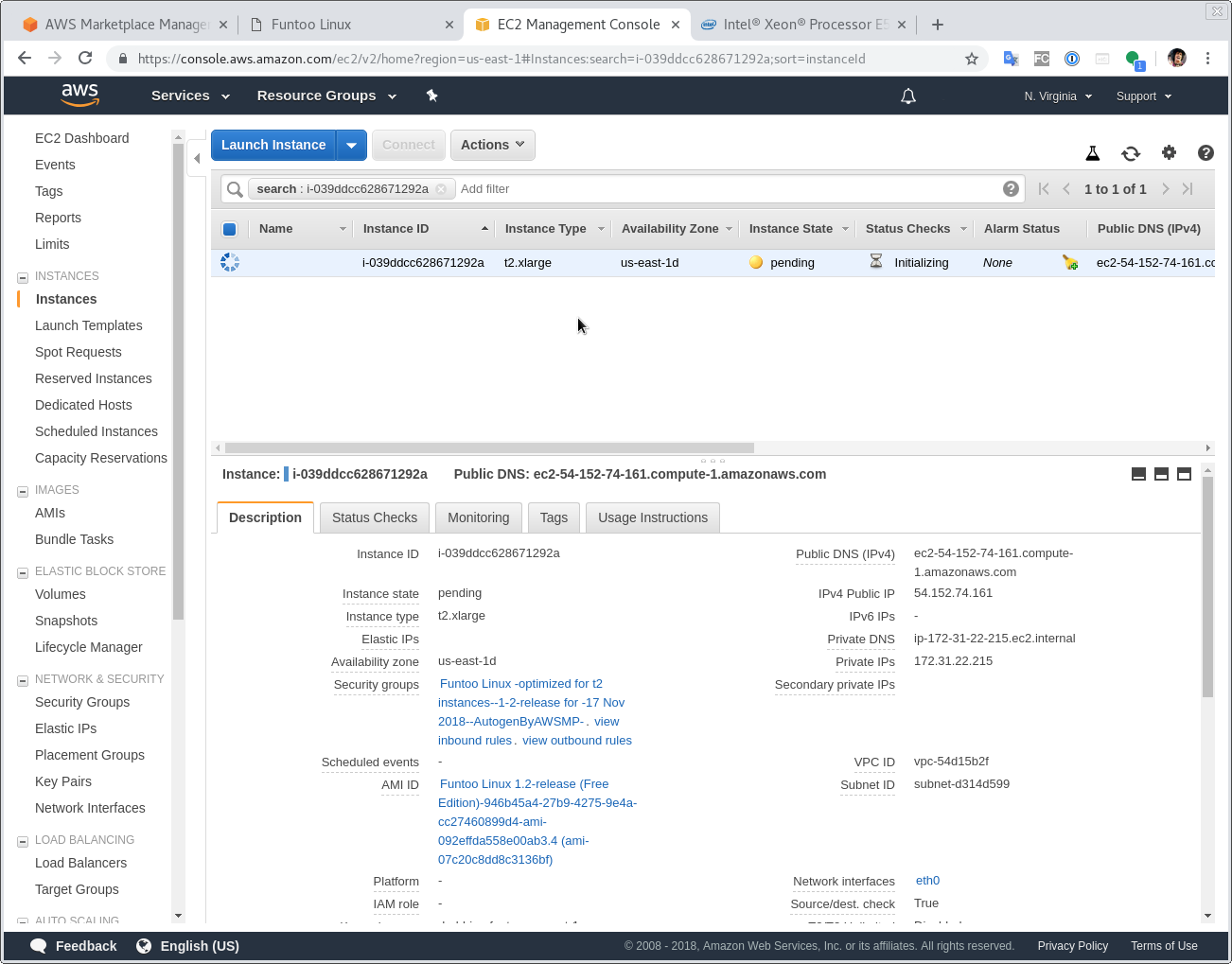The height and width of the screenshot is (964, 1232).
Task: Collapse the INSTANCES sidebar section
Action: coord(23,277)
